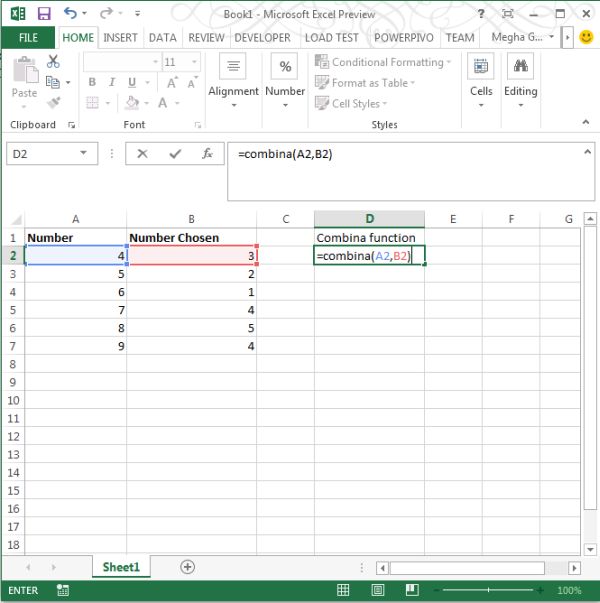Image resolution: width=600 pixels, height=603 pixels.
Task: Click Increase Font Size icon
Action: tap(172, 82)
